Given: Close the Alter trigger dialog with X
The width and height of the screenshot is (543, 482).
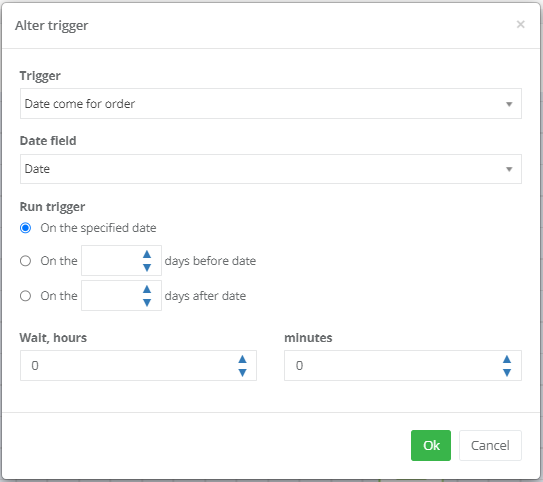Looking at the screenshot, I should [x=520, y=24].
